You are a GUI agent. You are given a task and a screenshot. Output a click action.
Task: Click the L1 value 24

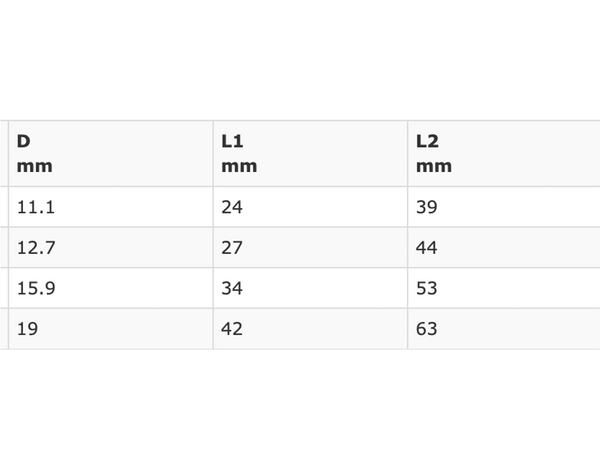click(x=310, y=207)
